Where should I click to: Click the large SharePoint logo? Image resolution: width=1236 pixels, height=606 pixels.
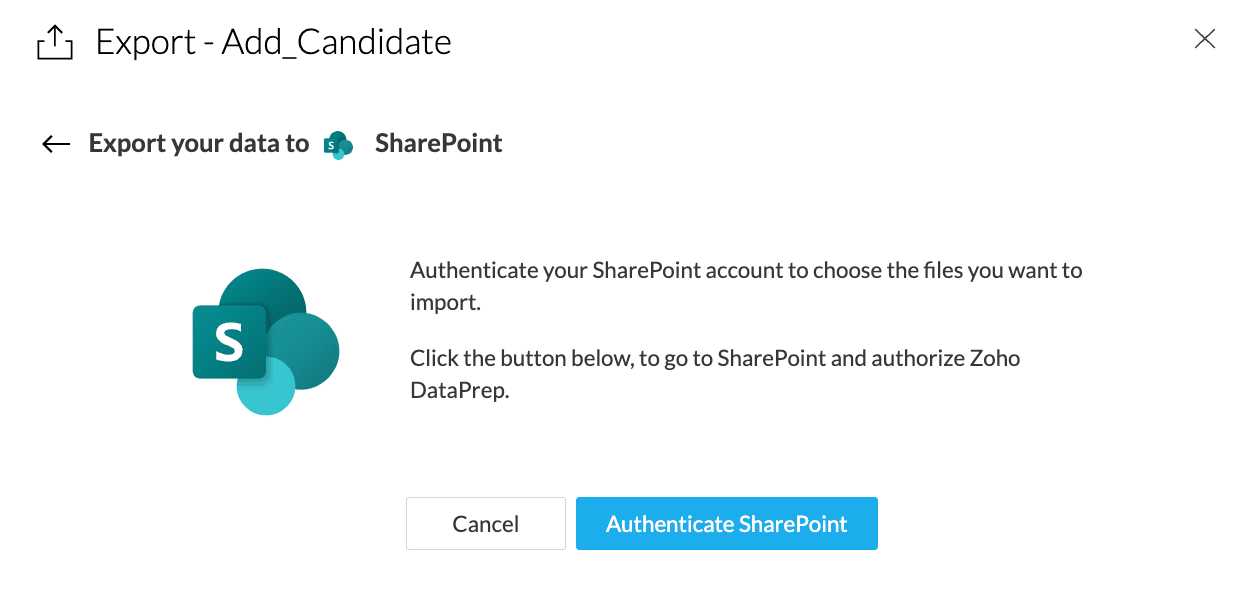(x=266, y=341)
